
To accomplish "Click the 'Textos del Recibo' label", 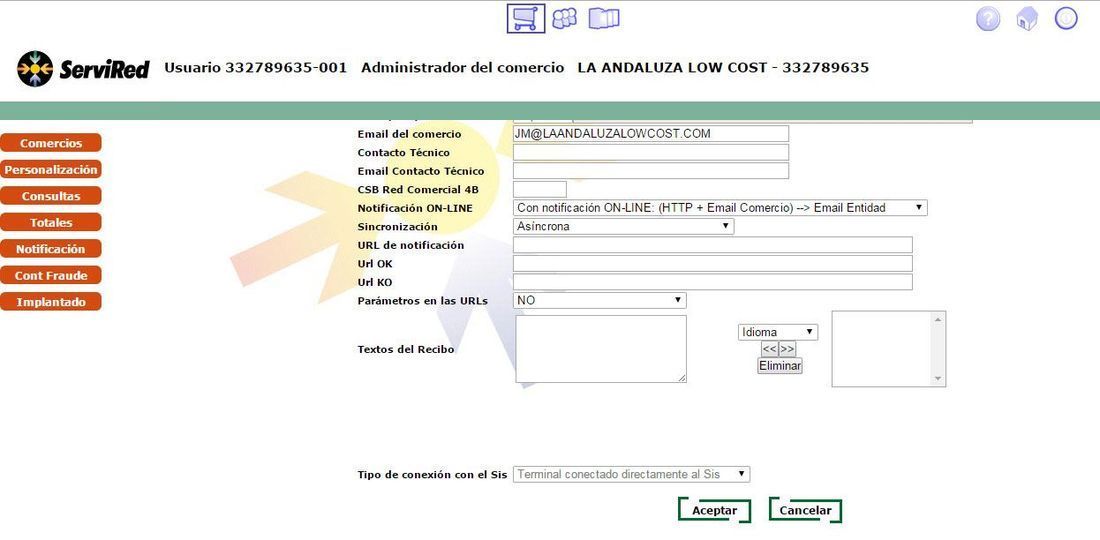I will [x=405, y=349].
